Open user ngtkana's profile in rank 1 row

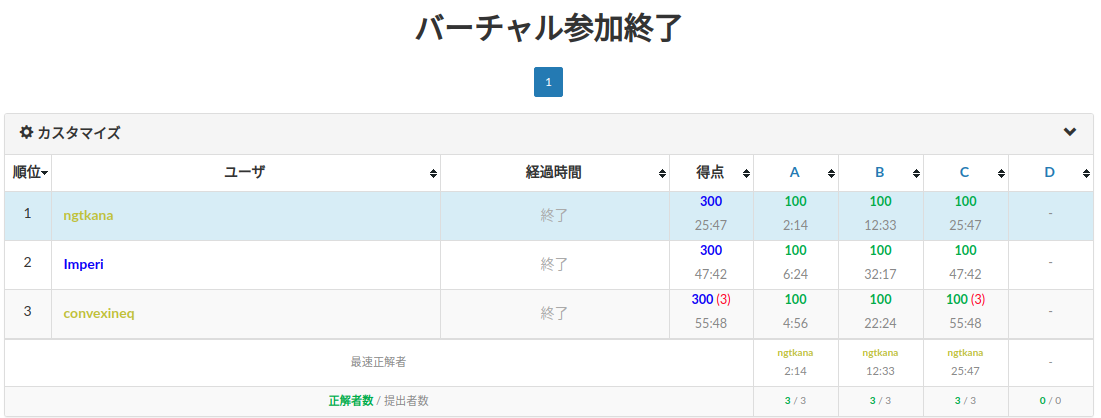coord(88,216)
